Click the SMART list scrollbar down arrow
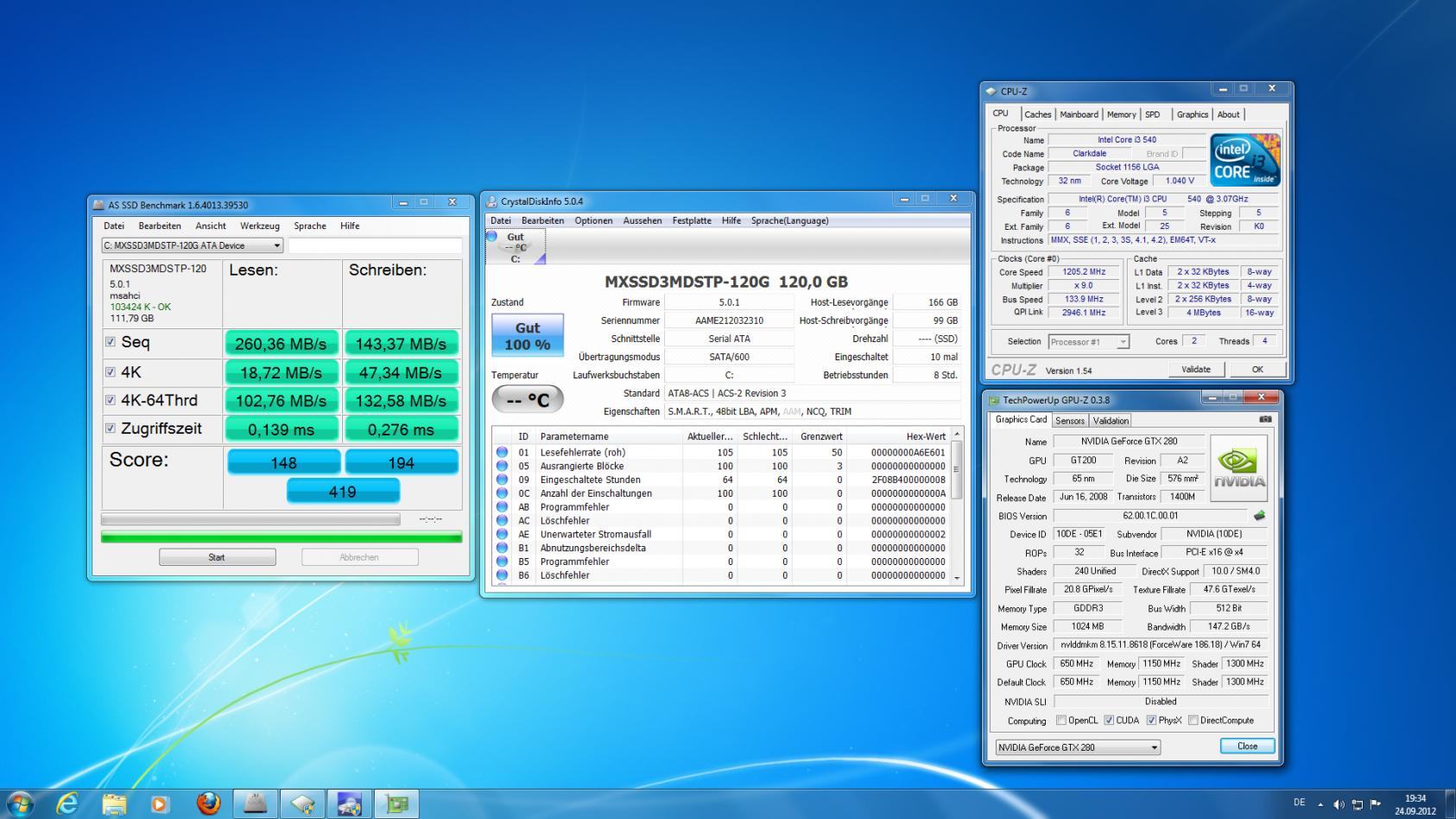1456x819 pixels. pos(956,577)
